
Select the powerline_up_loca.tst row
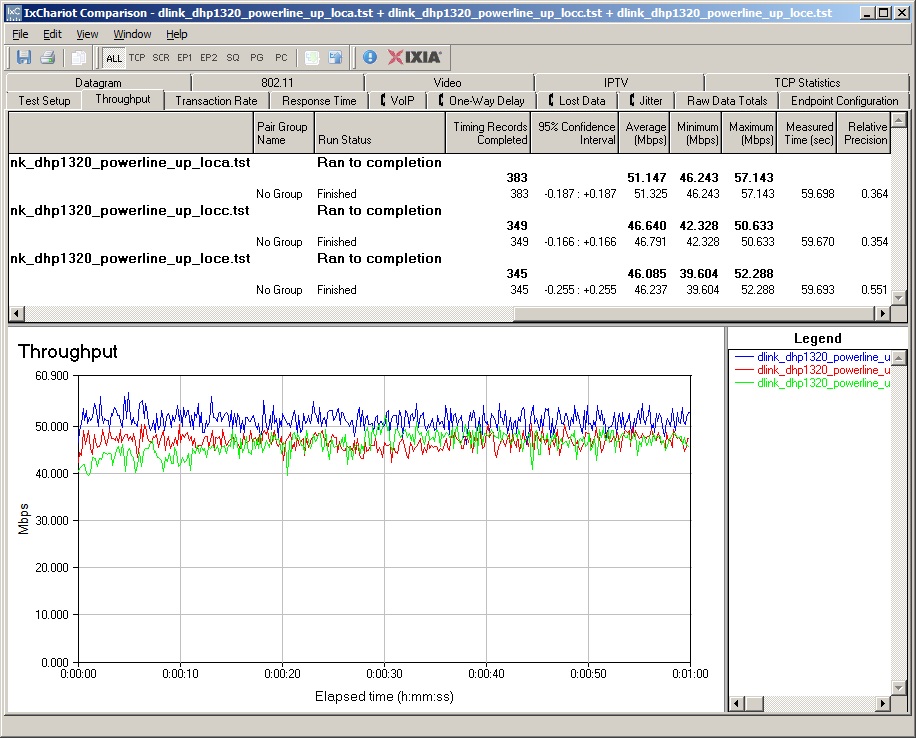(450, 162)
